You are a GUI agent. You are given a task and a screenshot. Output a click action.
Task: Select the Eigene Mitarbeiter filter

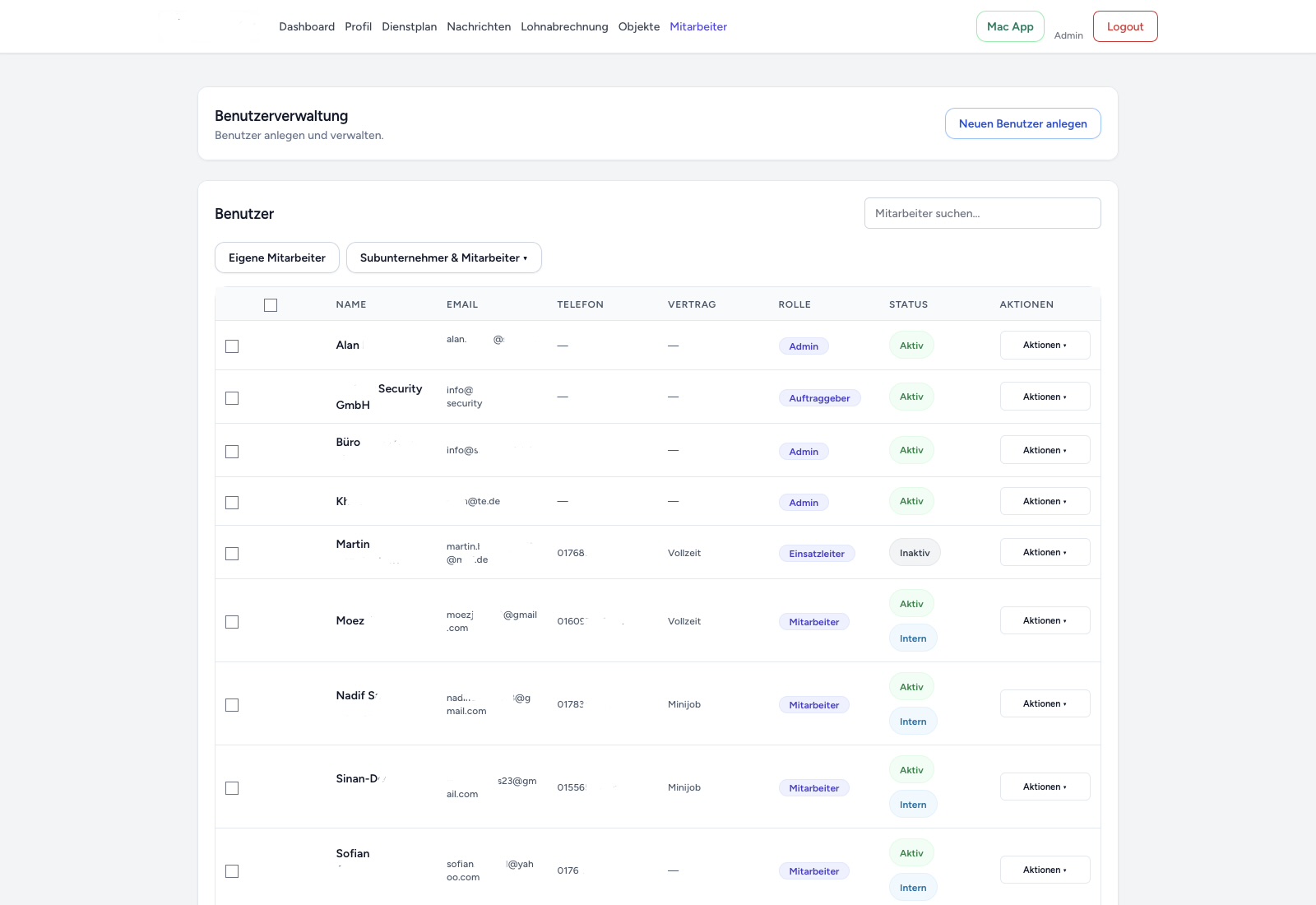[276, 258]
